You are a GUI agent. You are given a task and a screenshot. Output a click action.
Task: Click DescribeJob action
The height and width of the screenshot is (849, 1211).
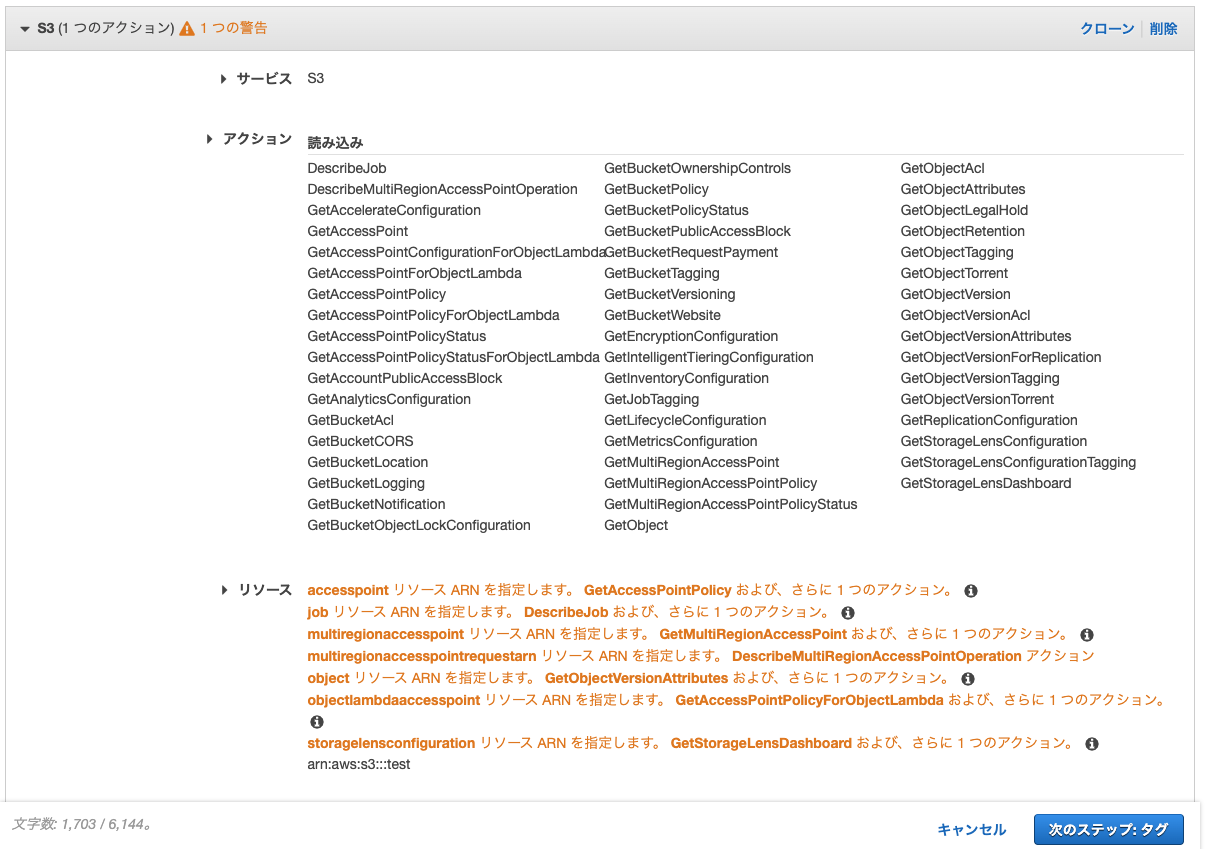347,168
